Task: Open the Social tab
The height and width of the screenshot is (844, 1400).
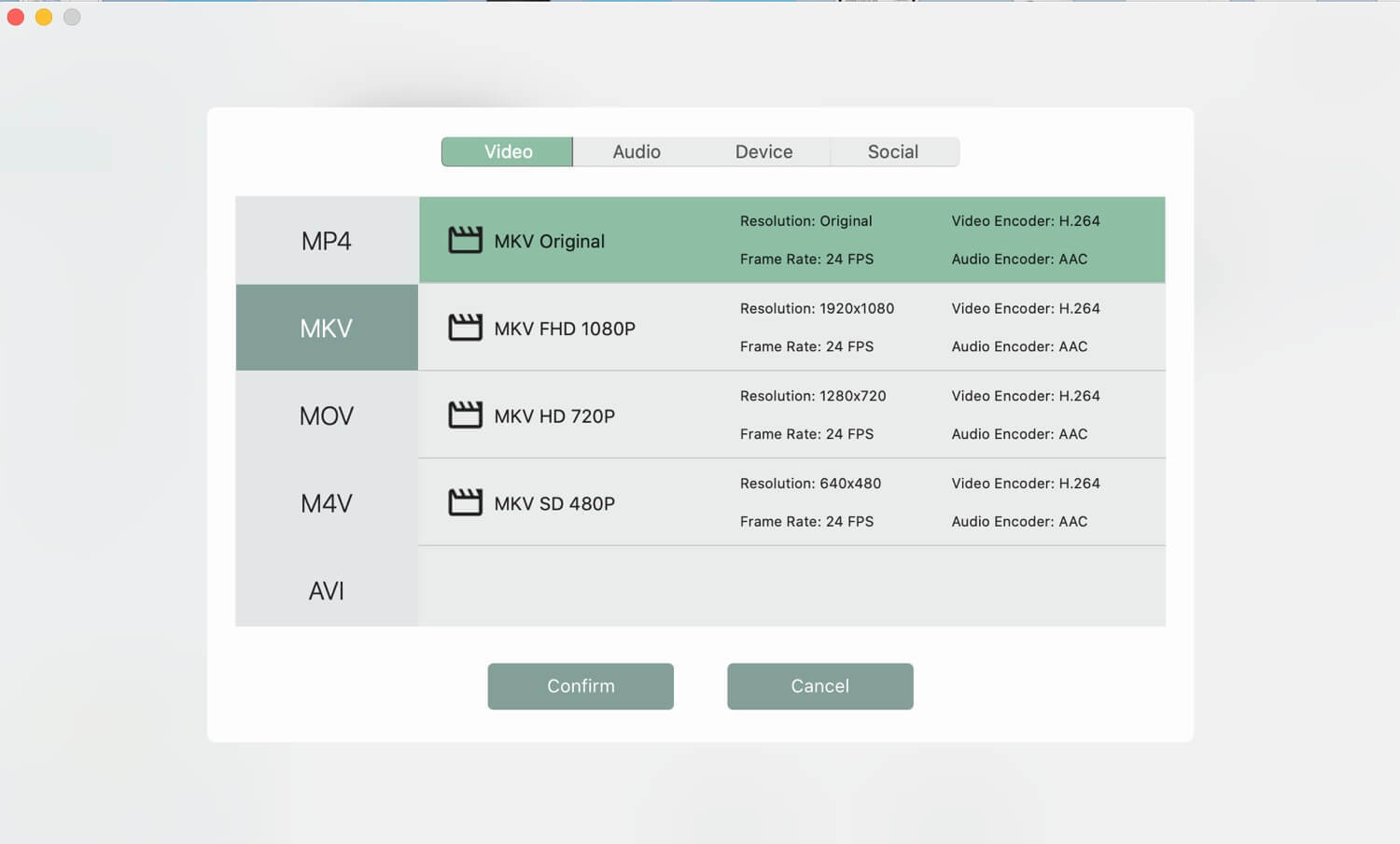Action: tap(893, 152)
